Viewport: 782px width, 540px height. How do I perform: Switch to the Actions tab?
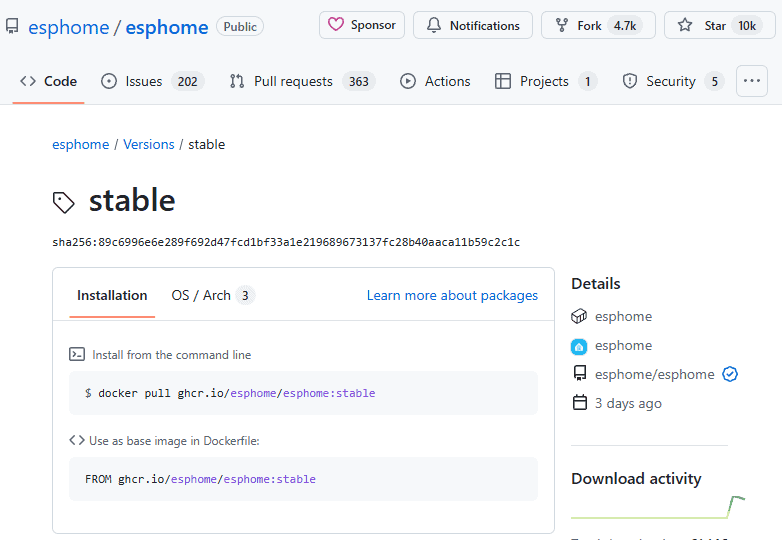tap(435, 82)
